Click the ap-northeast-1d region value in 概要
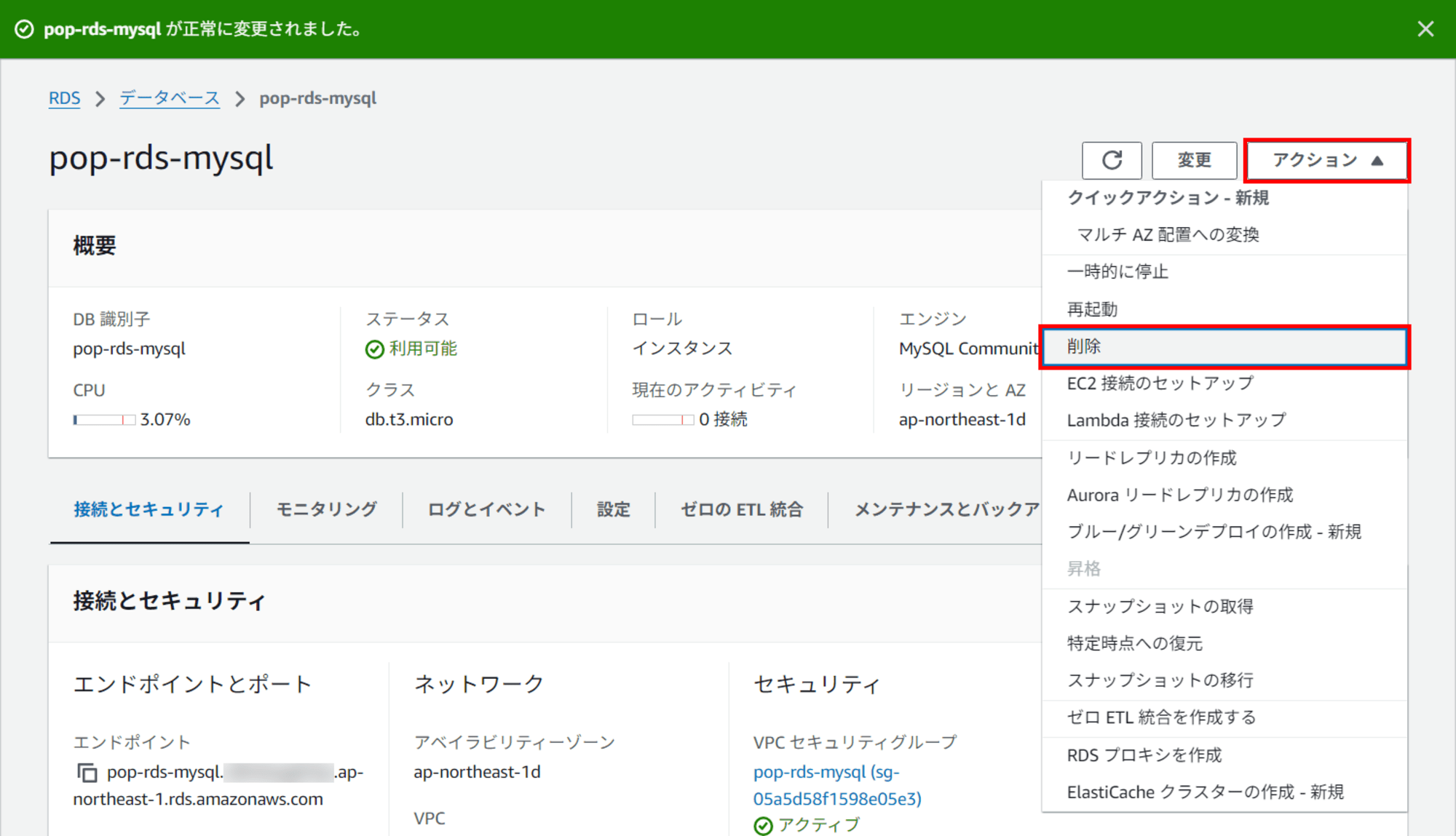The height and width of the screenshot is (836, 1456). [962, 420]
